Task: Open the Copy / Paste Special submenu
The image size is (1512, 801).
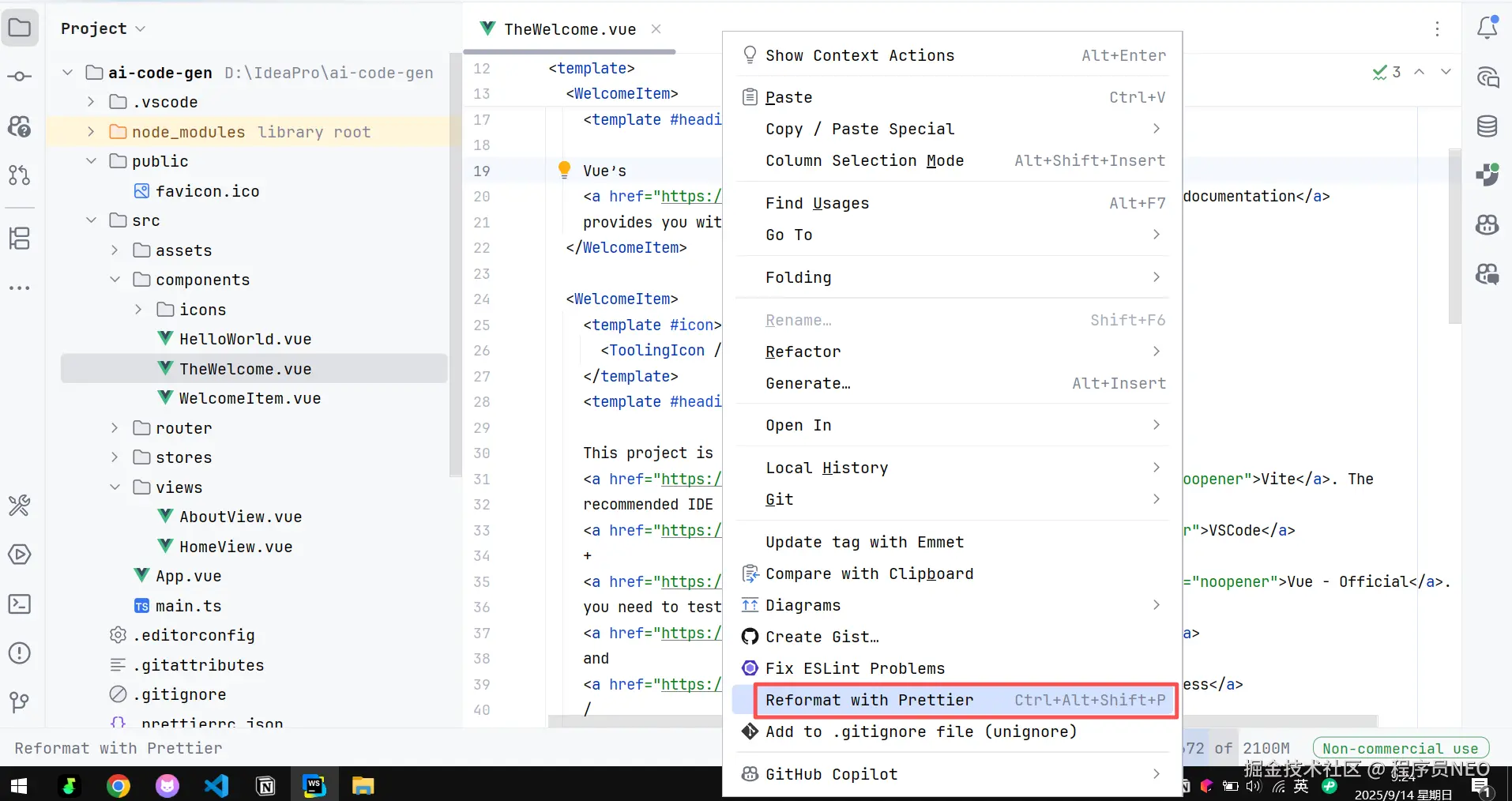Action: [953, 129]
